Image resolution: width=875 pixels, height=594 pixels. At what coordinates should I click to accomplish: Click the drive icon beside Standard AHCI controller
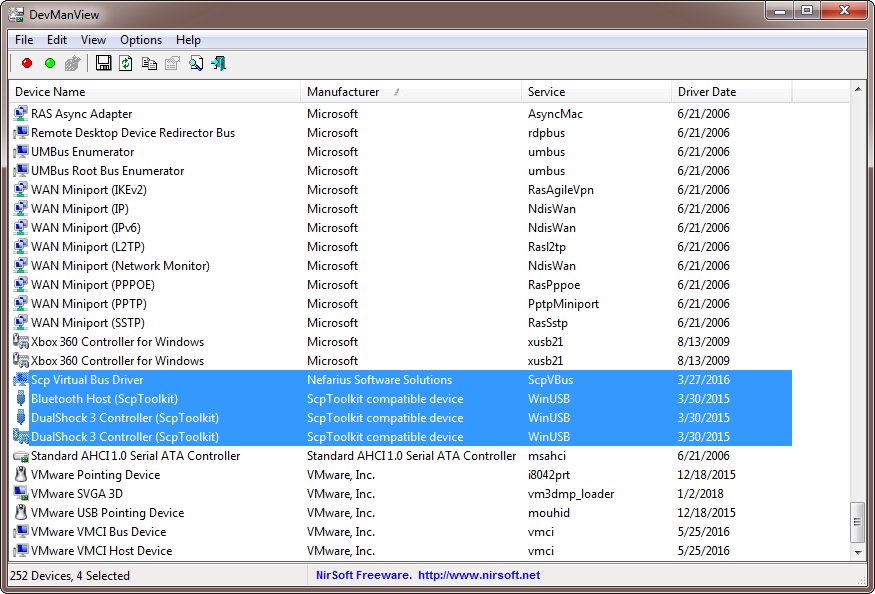(21, 456)
